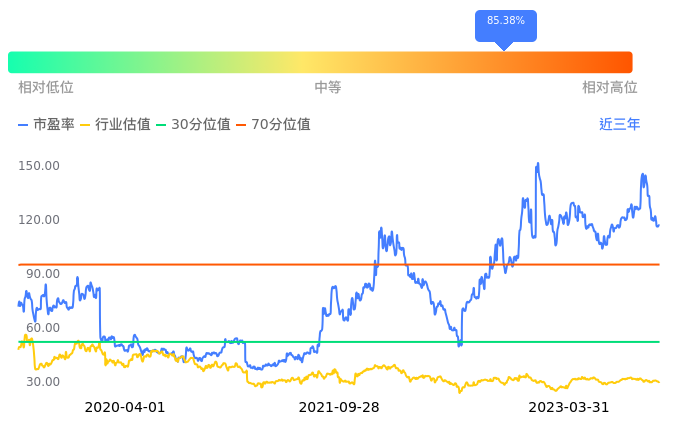Hide the 行业估值 legend series
This screenshot has height=442, width=686.
coord(115,125)
